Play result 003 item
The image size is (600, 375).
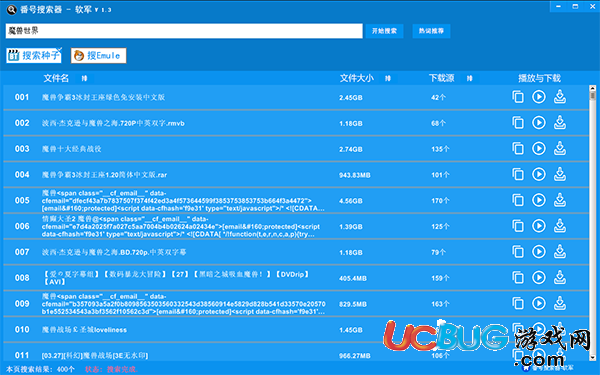tap(539, 148)
